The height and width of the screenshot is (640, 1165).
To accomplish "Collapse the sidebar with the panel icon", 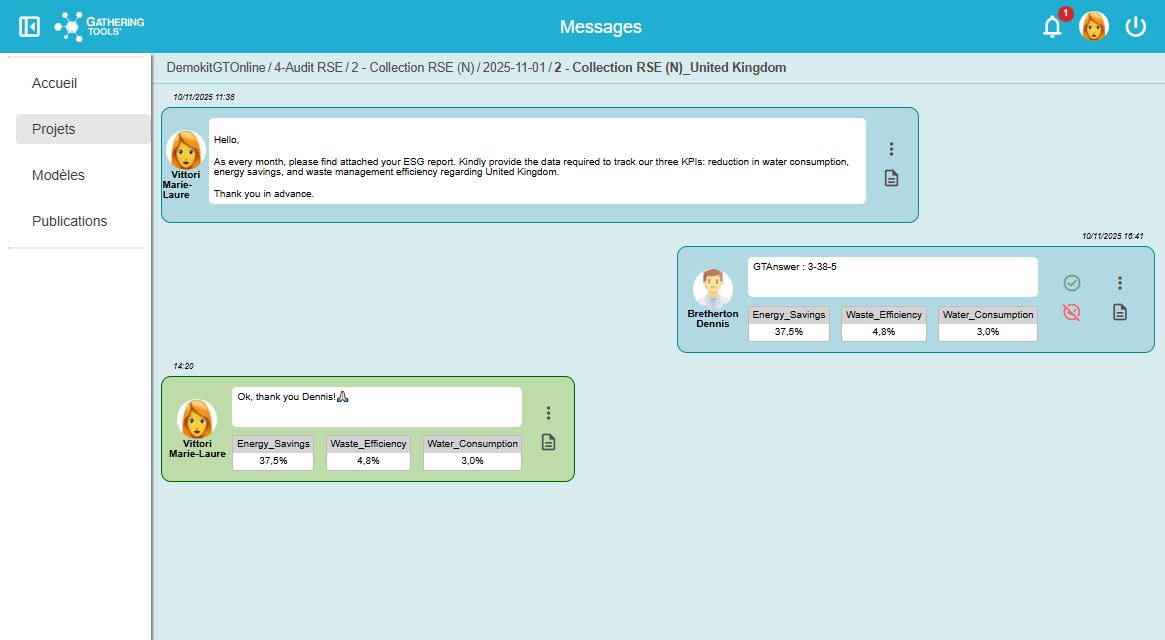I will pyautogui.click(x=29, y=27).
